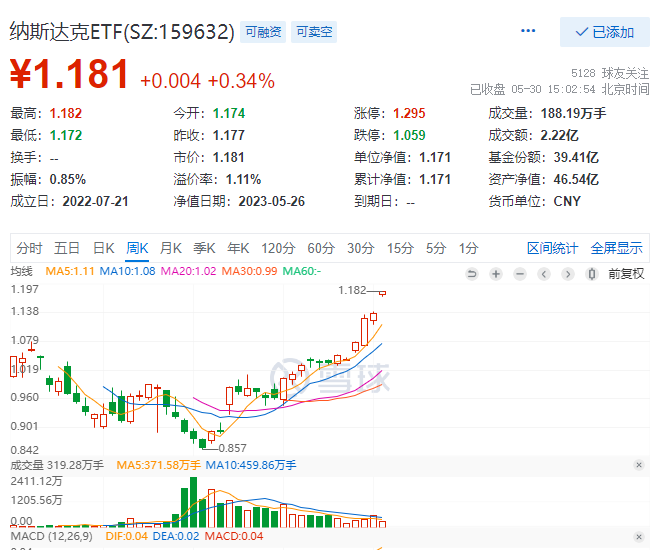Open the 前复权 adjustment dropdown
The width and height of the screenshot is (657, 550).
pyautogui.click(x=626, y=274)
